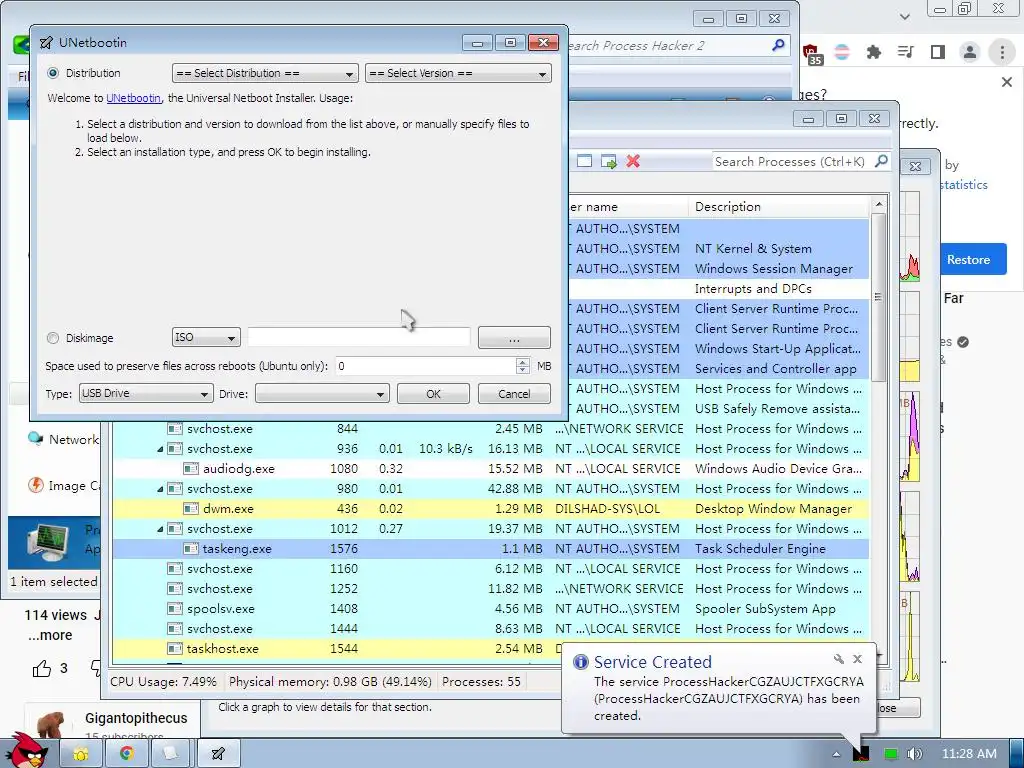Click the magnifier icon in Search Processes
The image size is (1024, 768).
(881, 161)
